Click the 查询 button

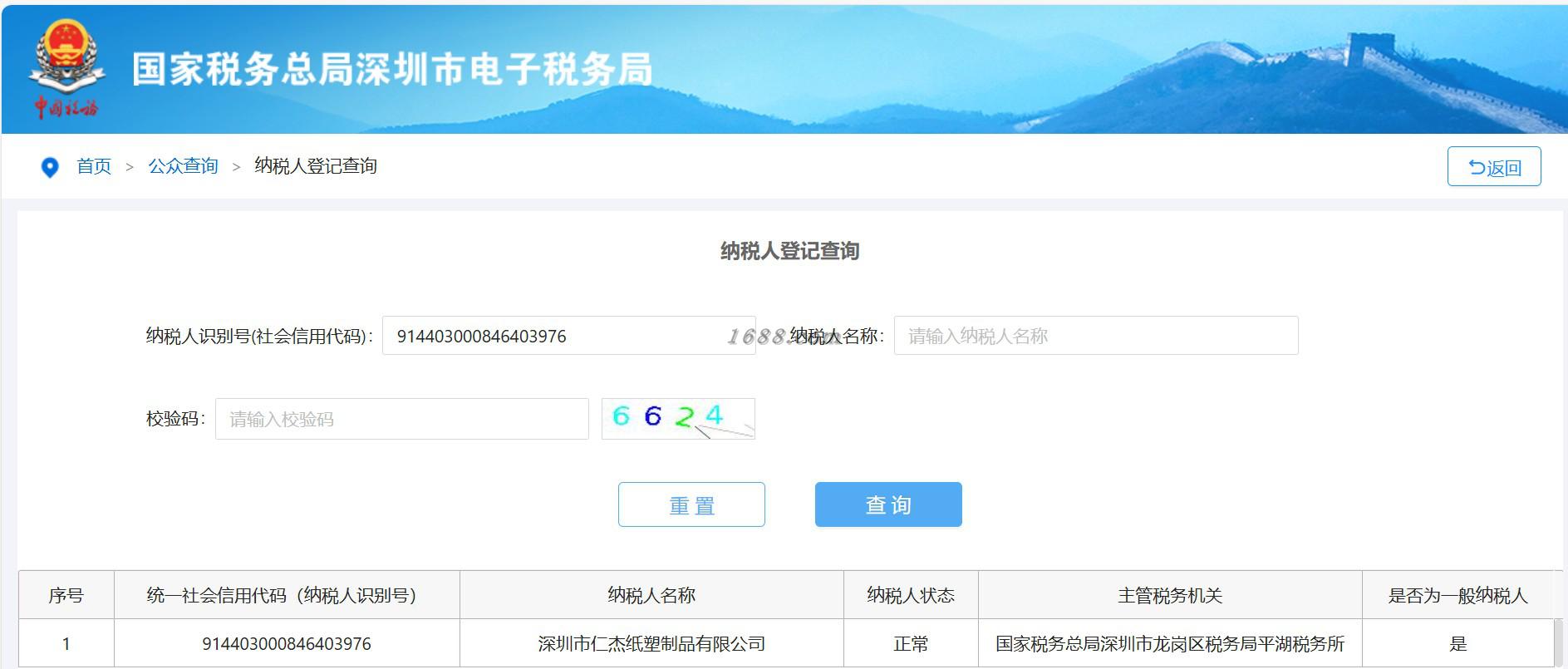coord(888,504)
